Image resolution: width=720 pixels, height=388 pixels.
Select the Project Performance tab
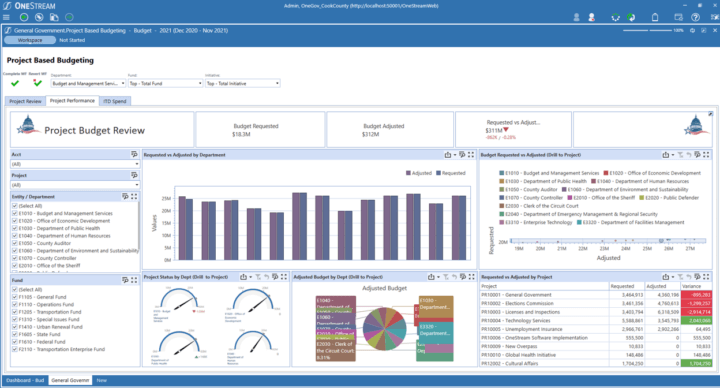[72, 101]
